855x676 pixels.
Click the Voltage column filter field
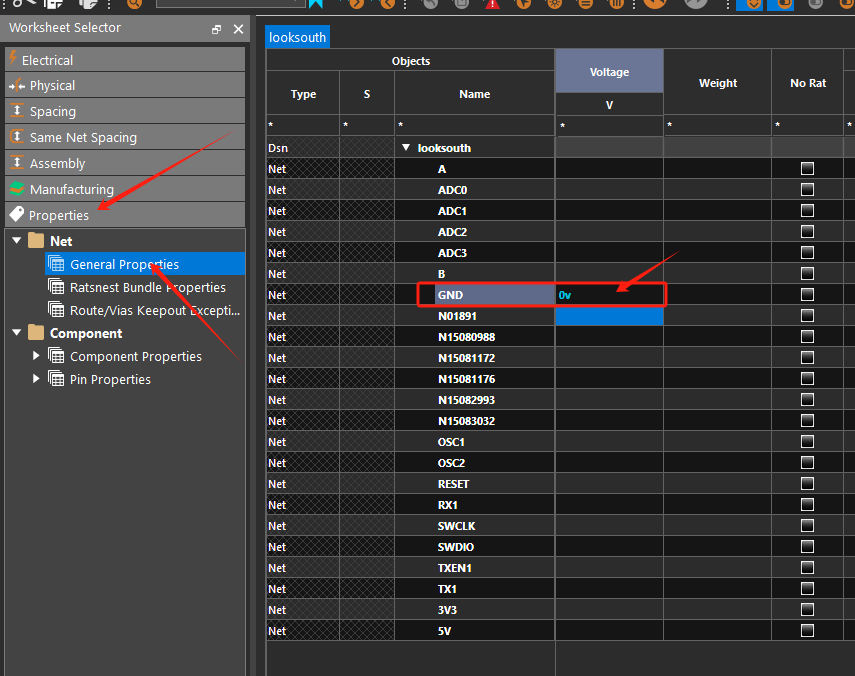609,125
